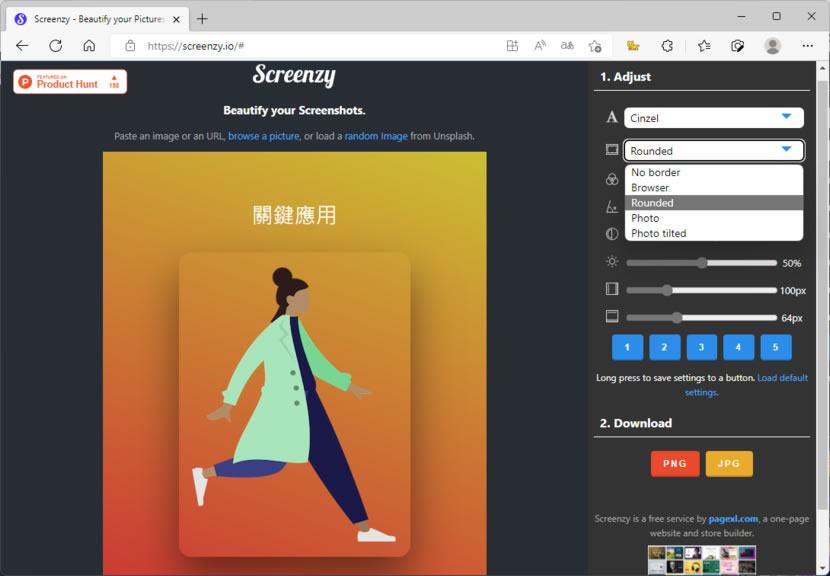Click the walking woman illustration card

pos(295,404)
